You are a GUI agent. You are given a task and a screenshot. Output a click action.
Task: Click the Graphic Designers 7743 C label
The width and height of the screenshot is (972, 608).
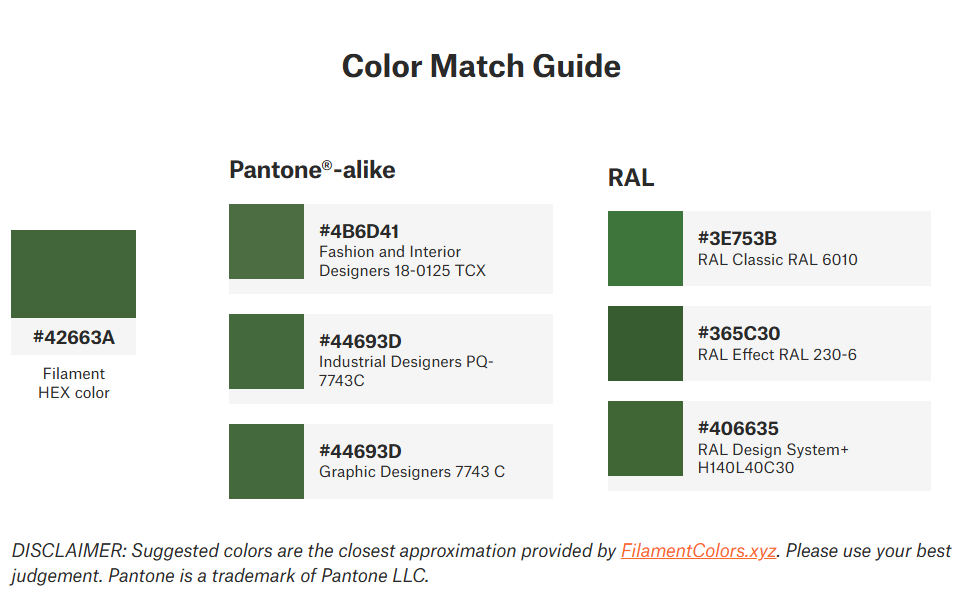[x=411, y=471]
